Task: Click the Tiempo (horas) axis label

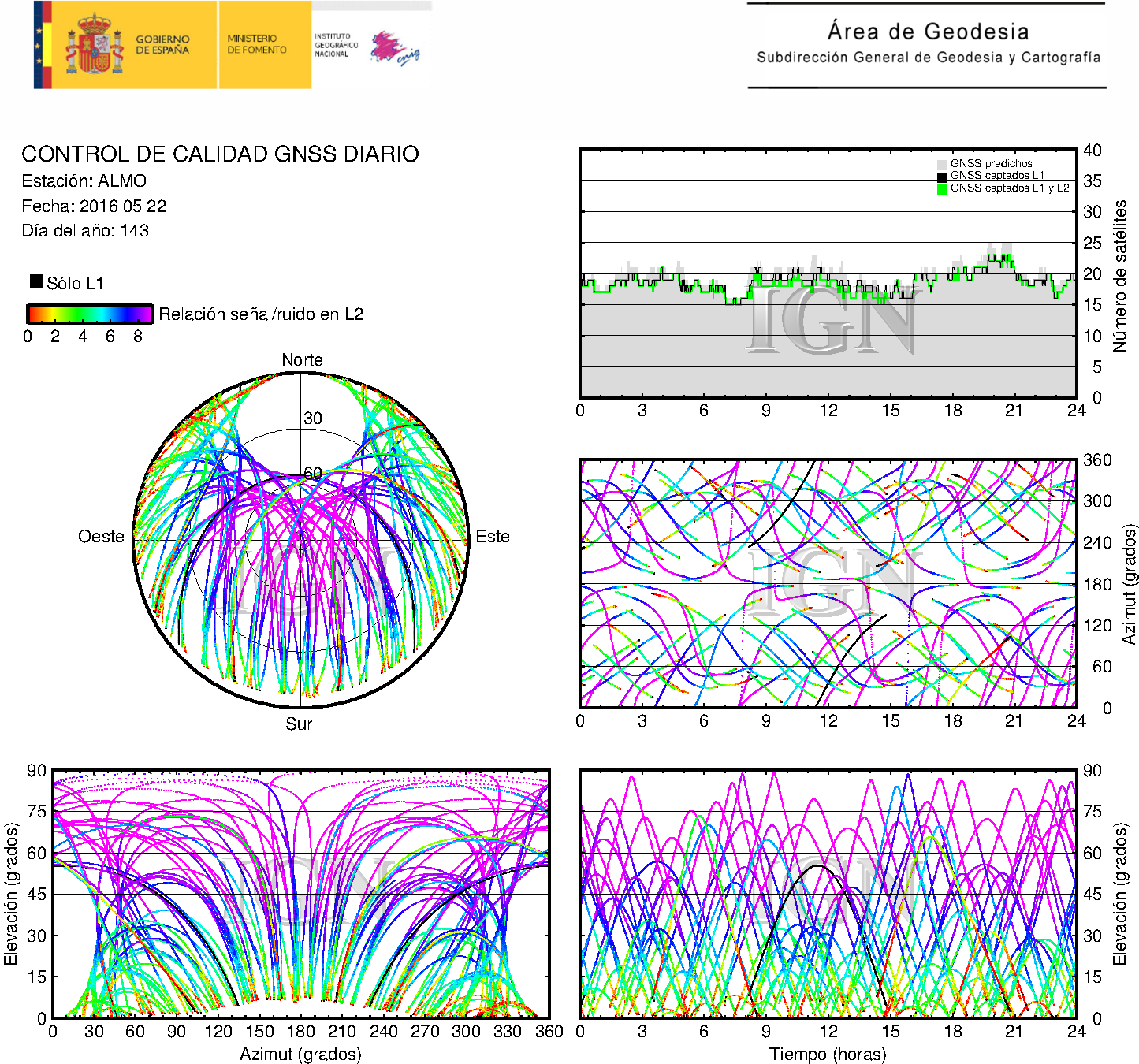Action: [x=828, y=1055]
